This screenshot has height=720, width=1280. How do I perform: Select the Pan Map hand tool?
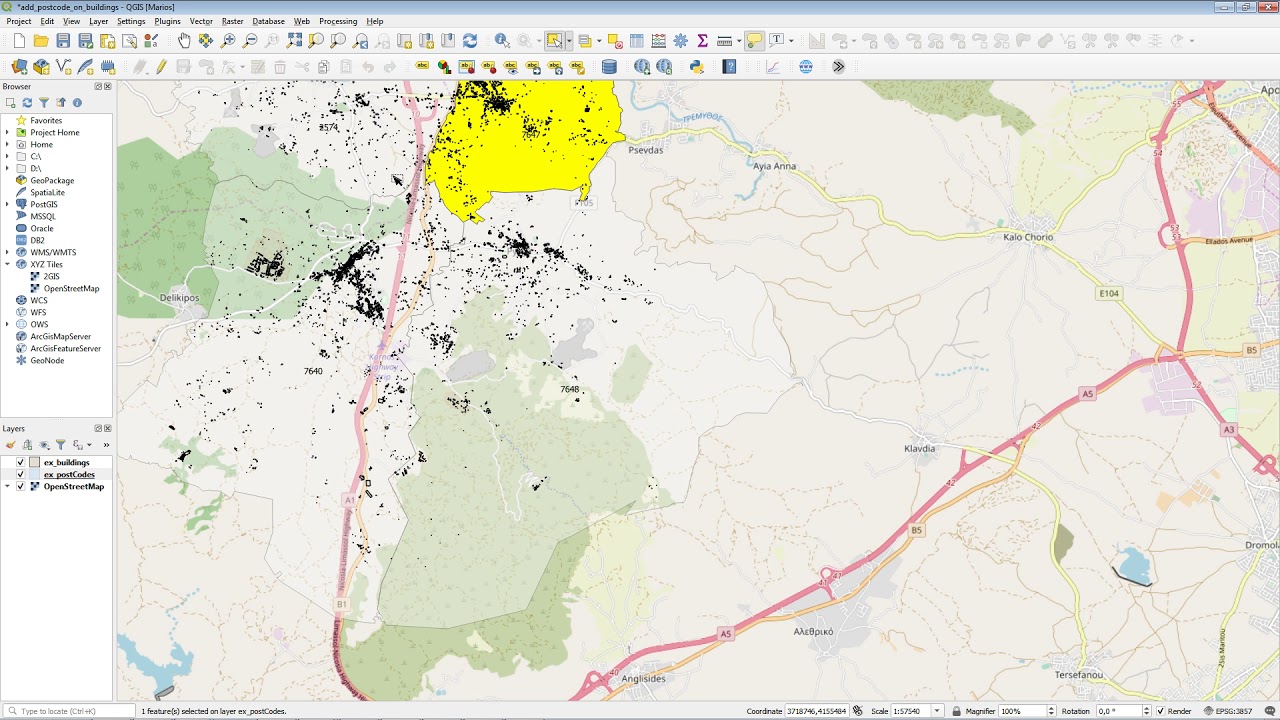[184, 41]
